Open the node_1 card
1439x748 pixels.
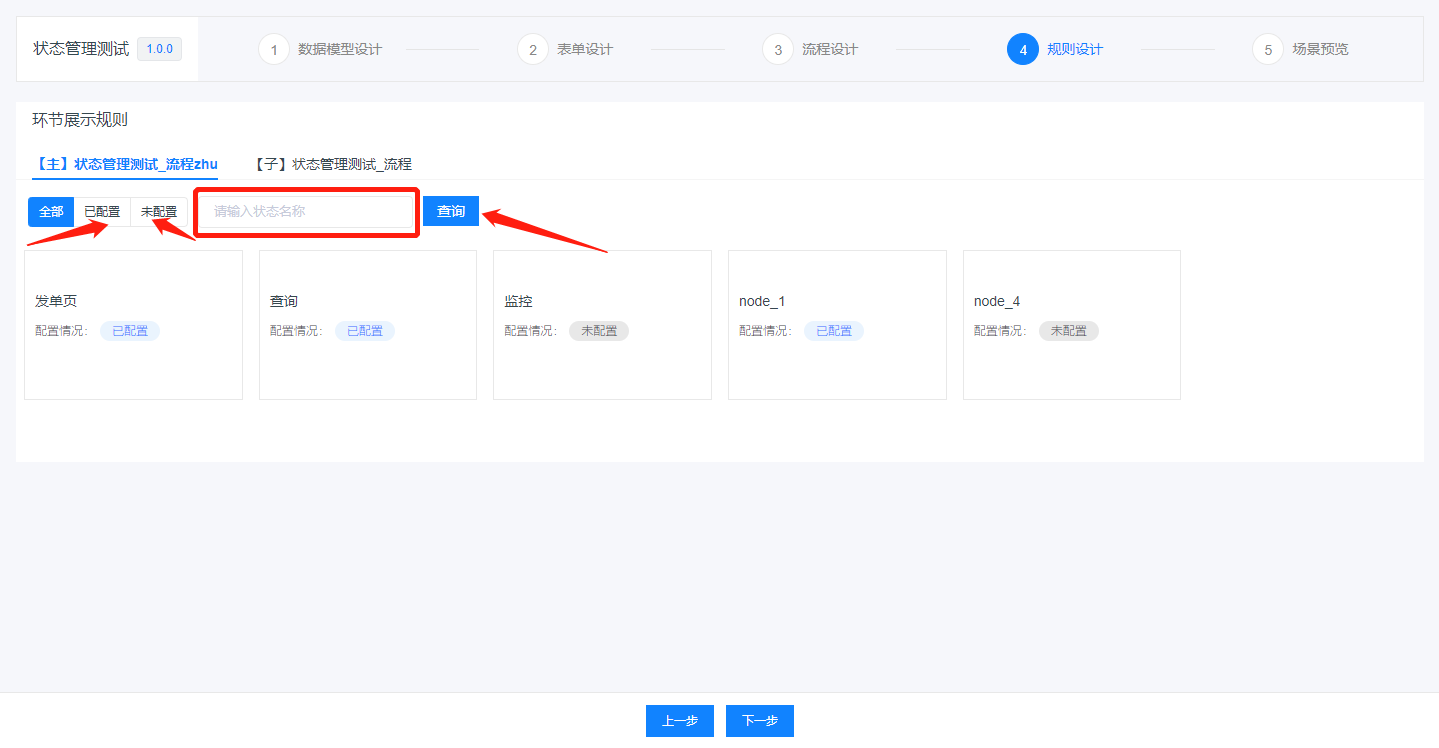click(x=837, y=325)
